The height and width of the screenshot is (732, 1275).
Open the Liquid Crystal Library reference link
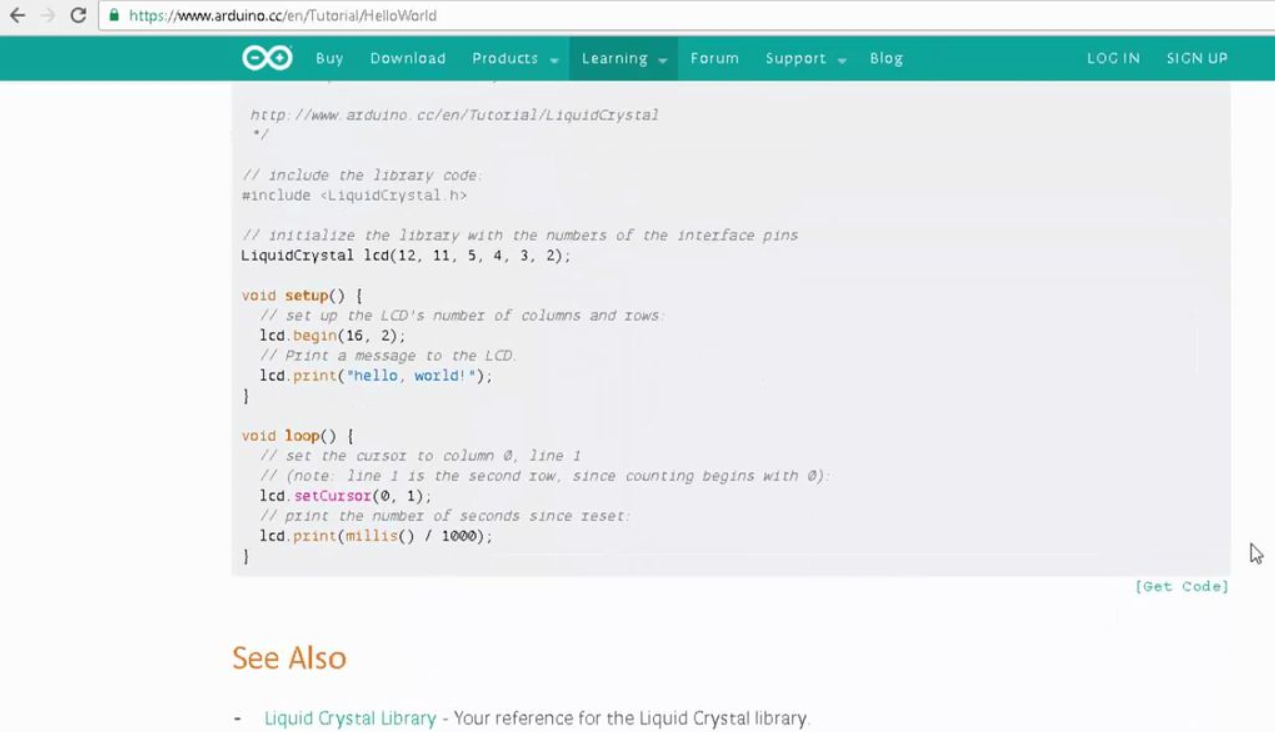347,717
